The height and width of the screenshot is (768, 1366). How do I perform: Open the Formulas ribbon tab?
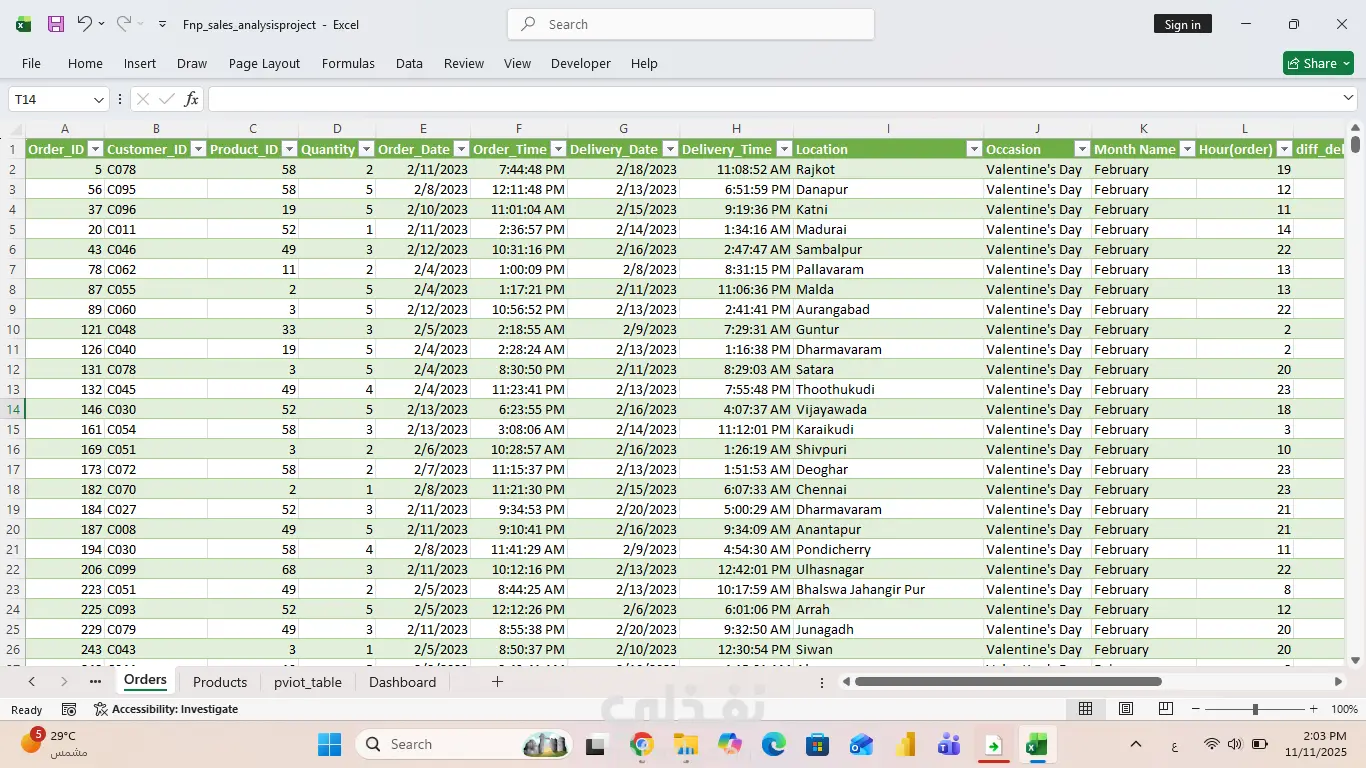point(348,63)
